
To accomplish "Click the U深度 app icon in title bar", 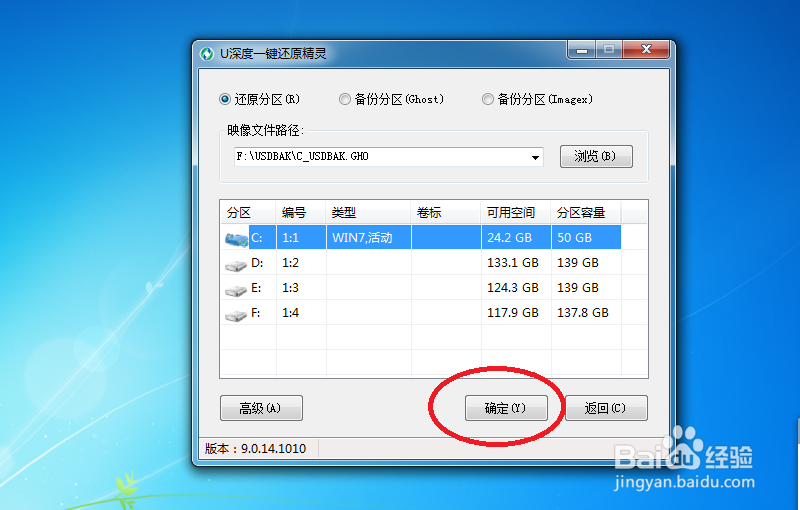I will click(207, 54).
